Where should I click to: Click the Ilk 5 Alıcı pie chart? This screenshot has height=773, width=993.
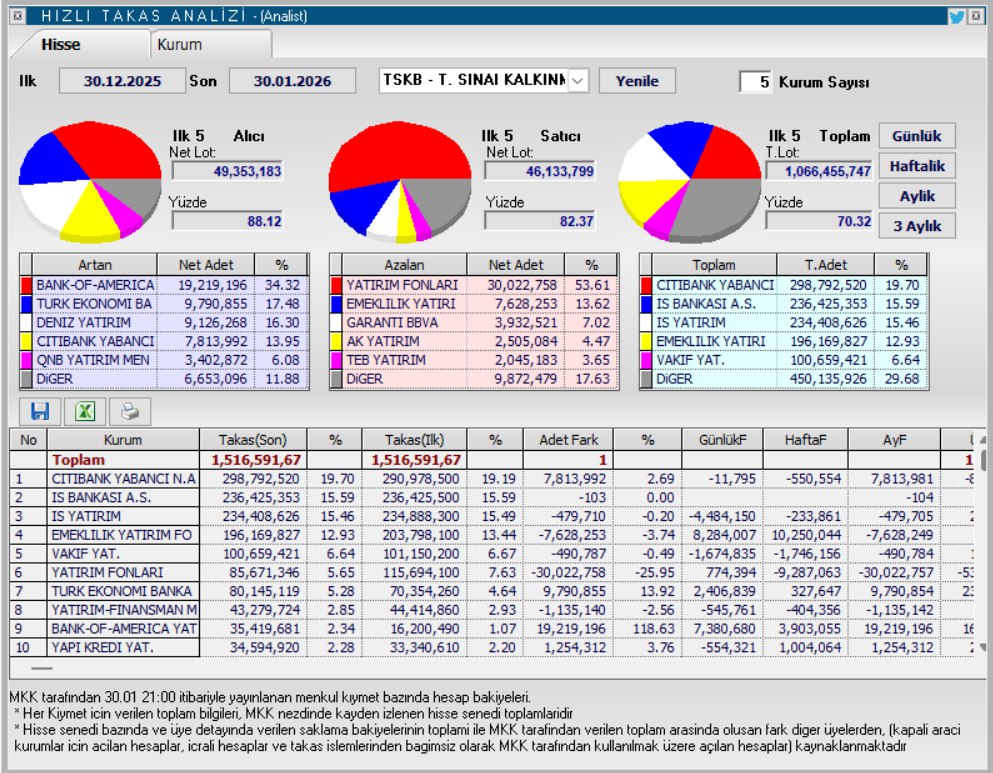click(90, 182)
